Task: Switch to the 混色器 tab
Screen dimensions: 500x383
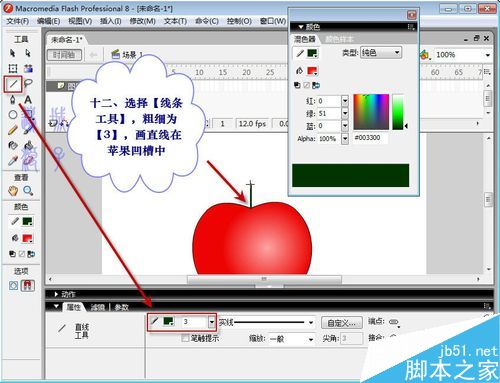Action: click(x=304, y=39)
